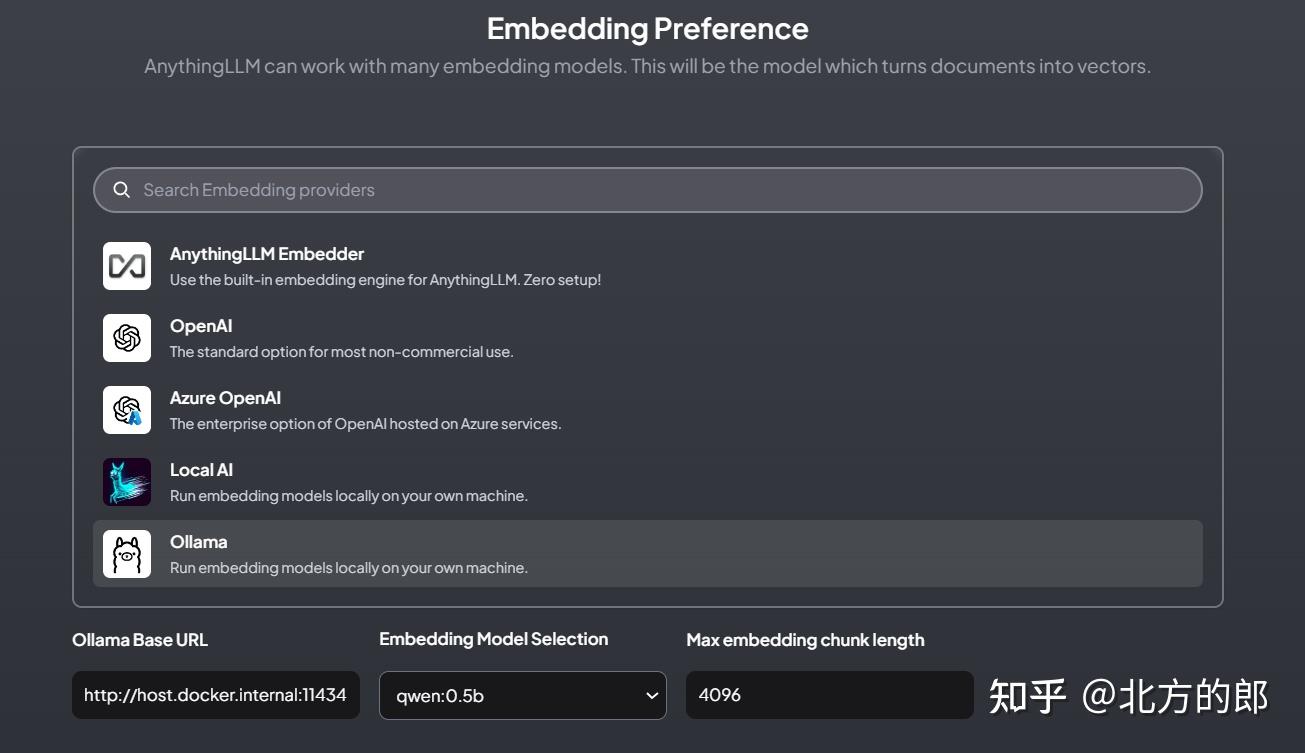This screenshot has width=1305, height=753.
Task: Click the Ollama Base URL input
Action: [215, 694]
